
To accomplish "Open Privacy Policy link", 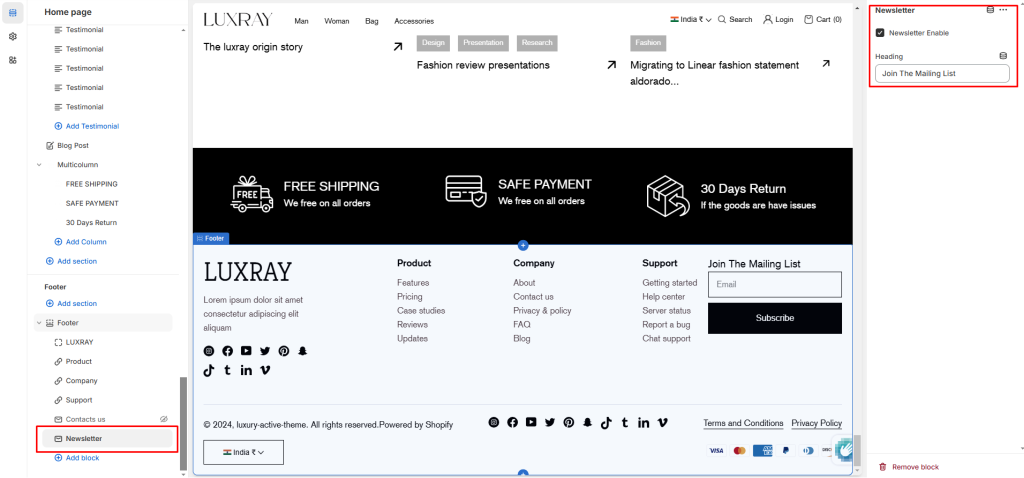I will coord(816,423).
